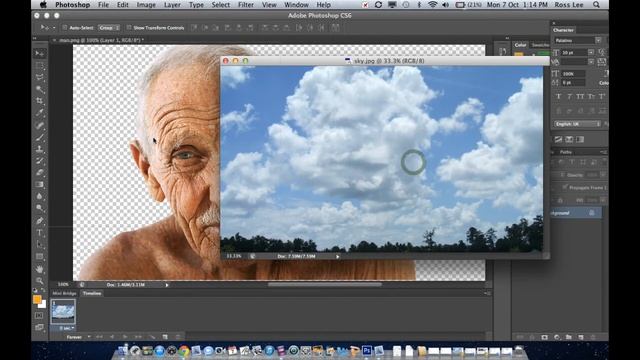Create a new layer in Layers panel

click(x=581, y=338)
